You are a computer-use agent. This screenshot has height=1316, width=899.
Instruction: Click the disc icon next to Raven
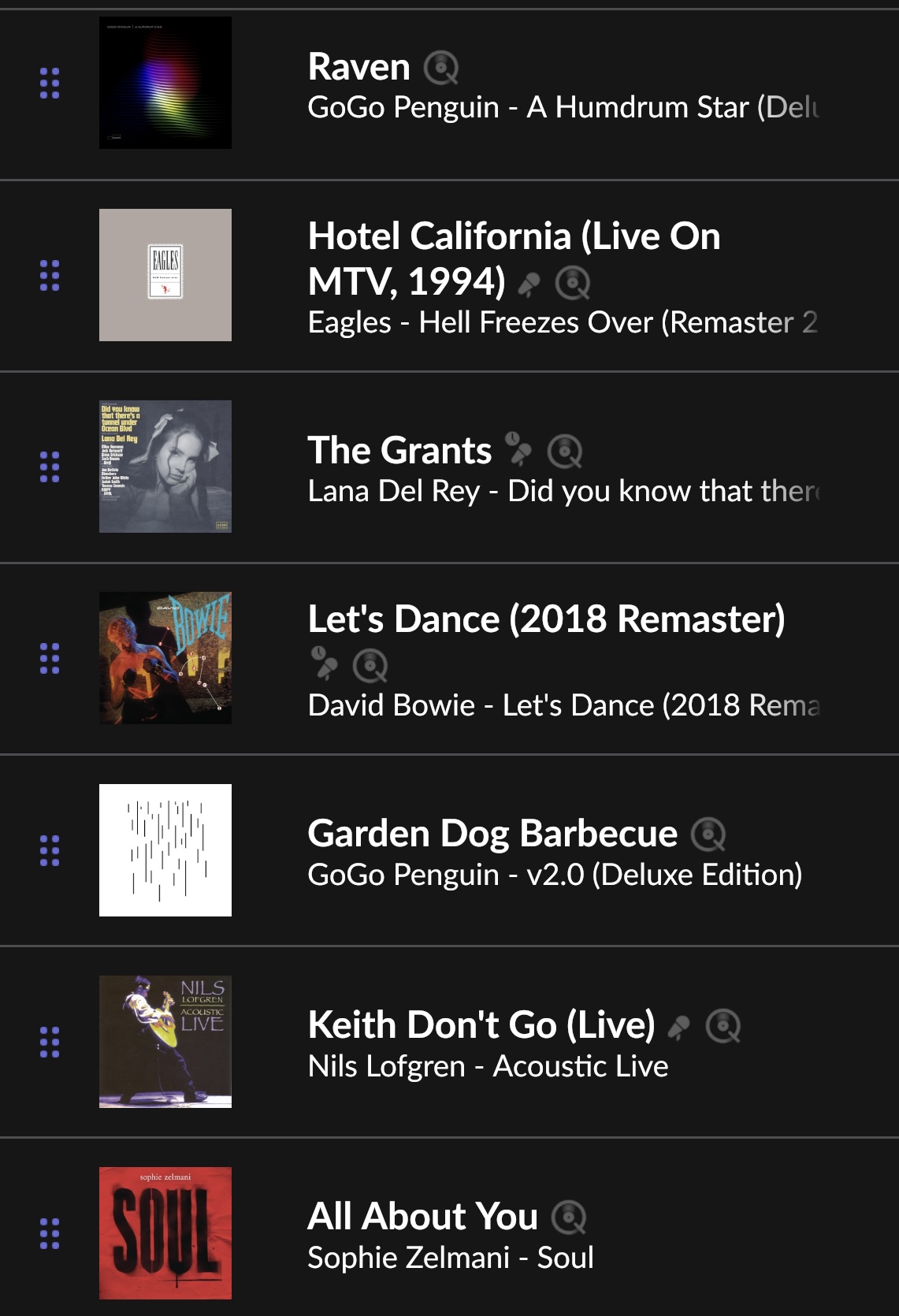(x=441, y=68)
